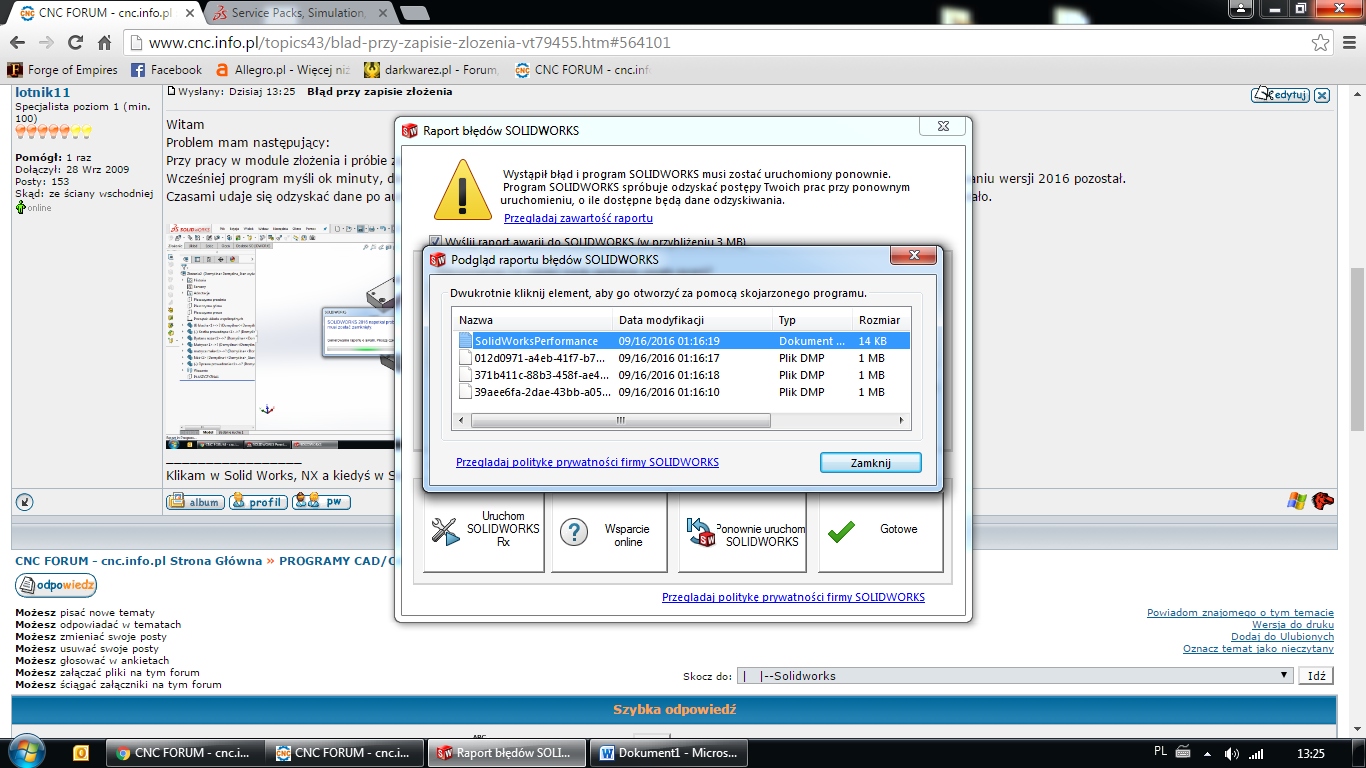Click Chrome forward navigation arrow

46,43
